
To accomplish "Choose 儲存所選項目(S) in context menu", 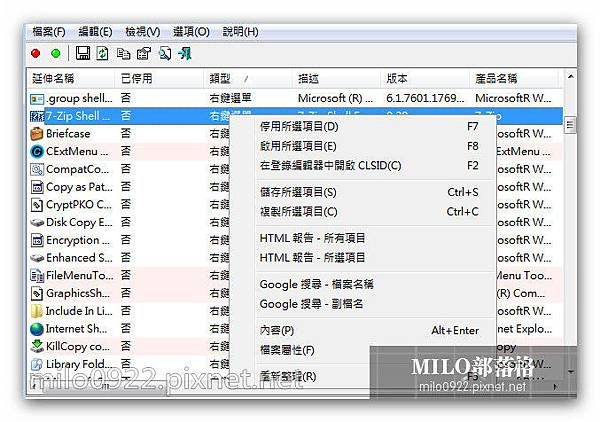I will pos(369,192).
